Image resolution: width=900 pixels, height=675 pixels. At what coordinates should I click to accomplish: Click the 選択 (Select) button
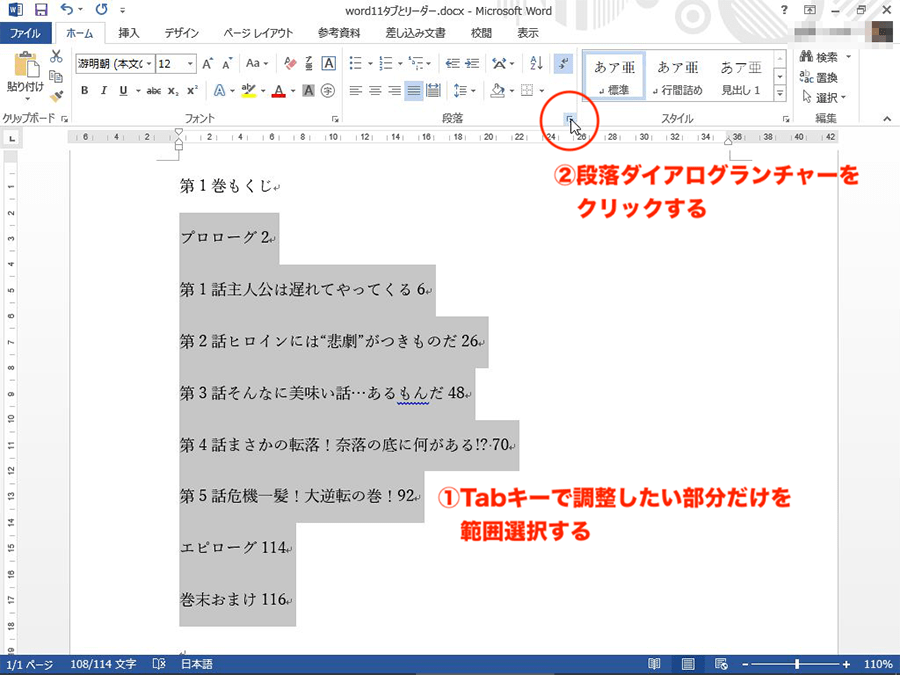pyautogui.click(x=823, y=97)
